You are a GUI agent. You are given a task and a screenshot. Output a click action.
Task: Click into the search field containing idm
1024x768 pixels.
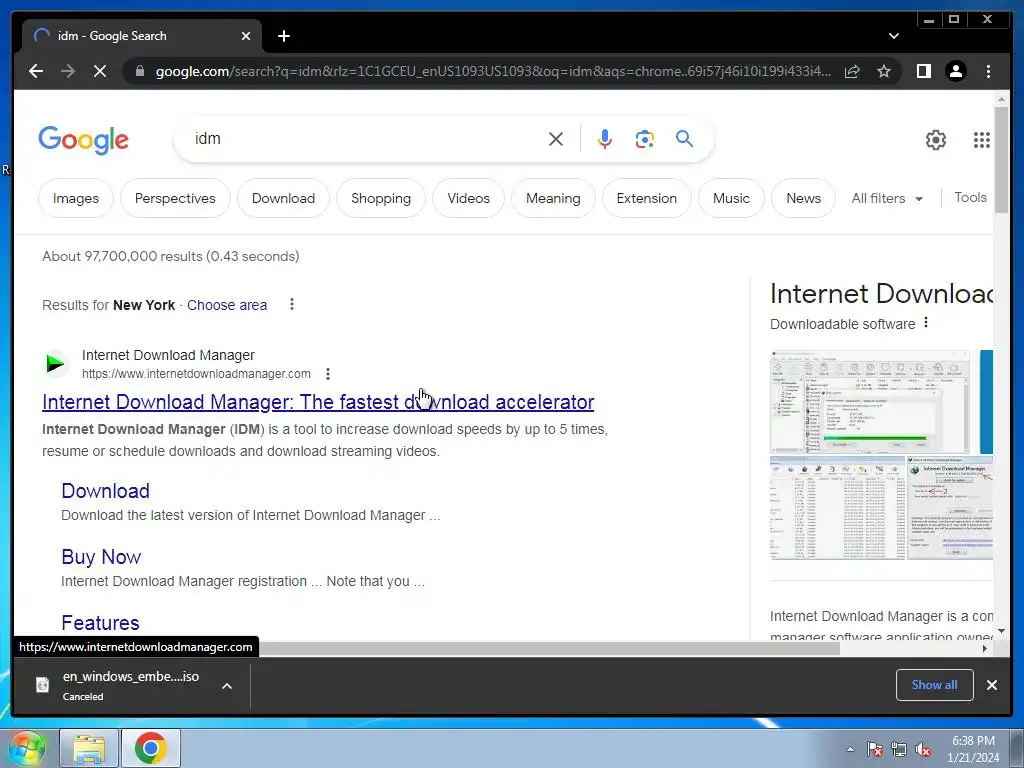point(366,138)
